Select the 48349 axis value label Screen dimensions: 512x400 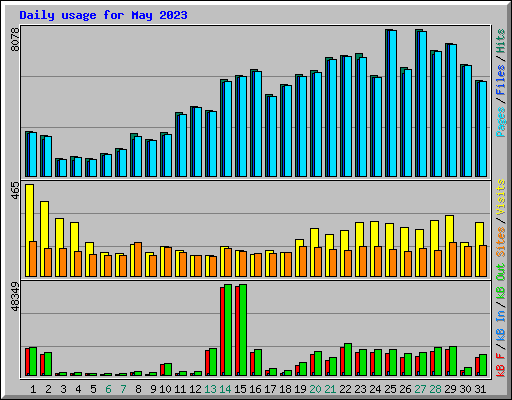(x=15, y=297)
